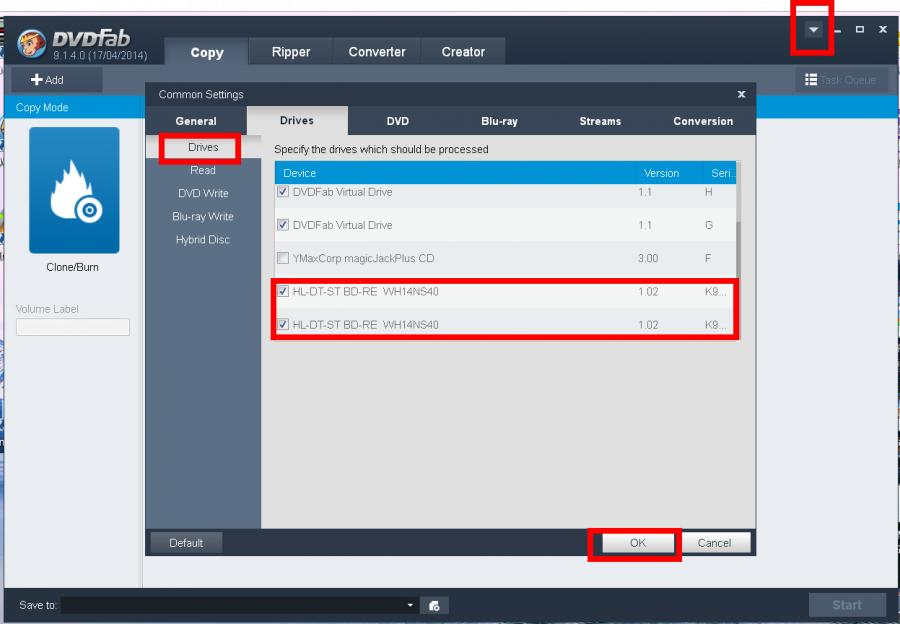Click the Seri... column header
Image resolution: width=900 pixels, height=624 pixels.
(x=720, y=173)
